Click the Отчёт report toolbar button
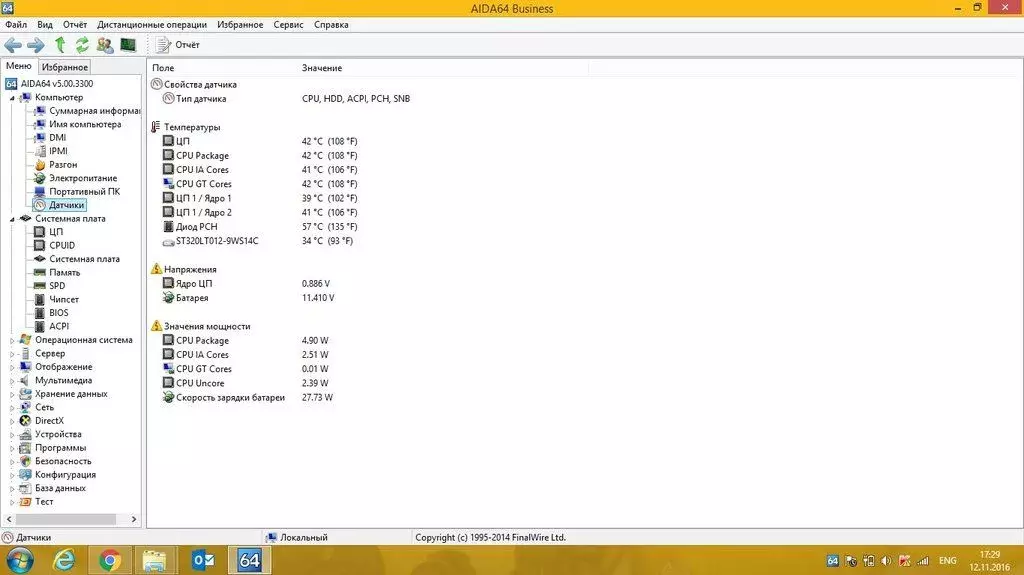The width and height of the screenshot is (1024, 575). (178, 44)
